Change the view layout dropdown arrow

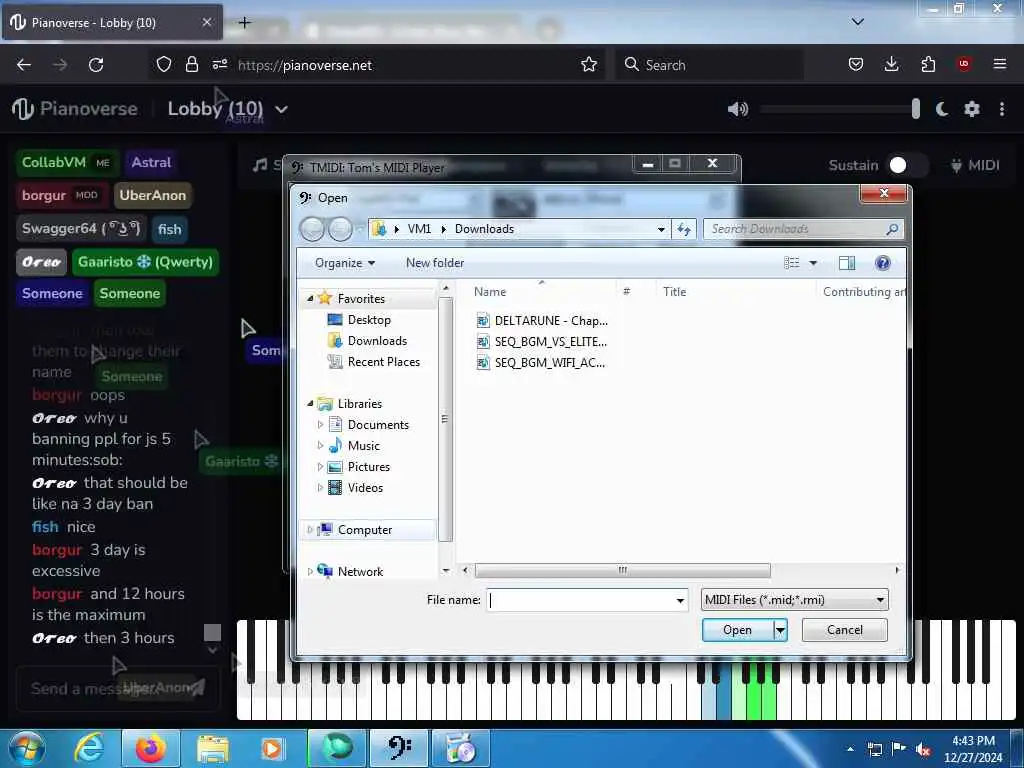pos(813,263)
